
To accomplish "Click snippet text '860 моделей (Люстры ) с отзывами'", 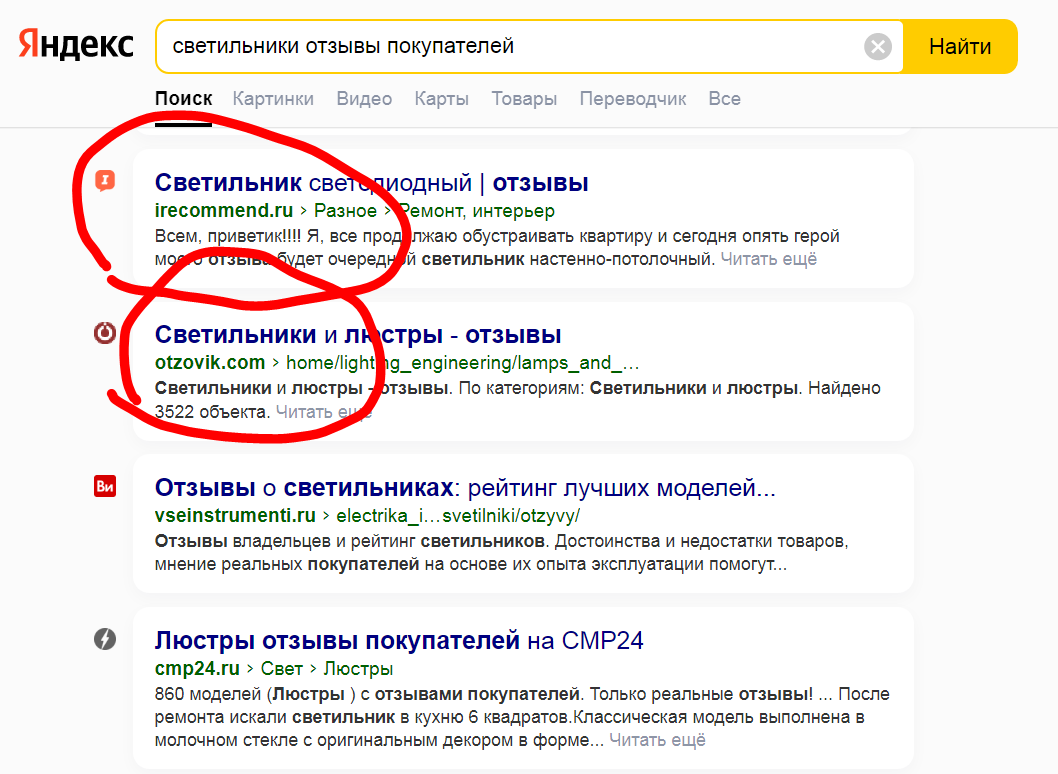I will [x=309, y=694].
